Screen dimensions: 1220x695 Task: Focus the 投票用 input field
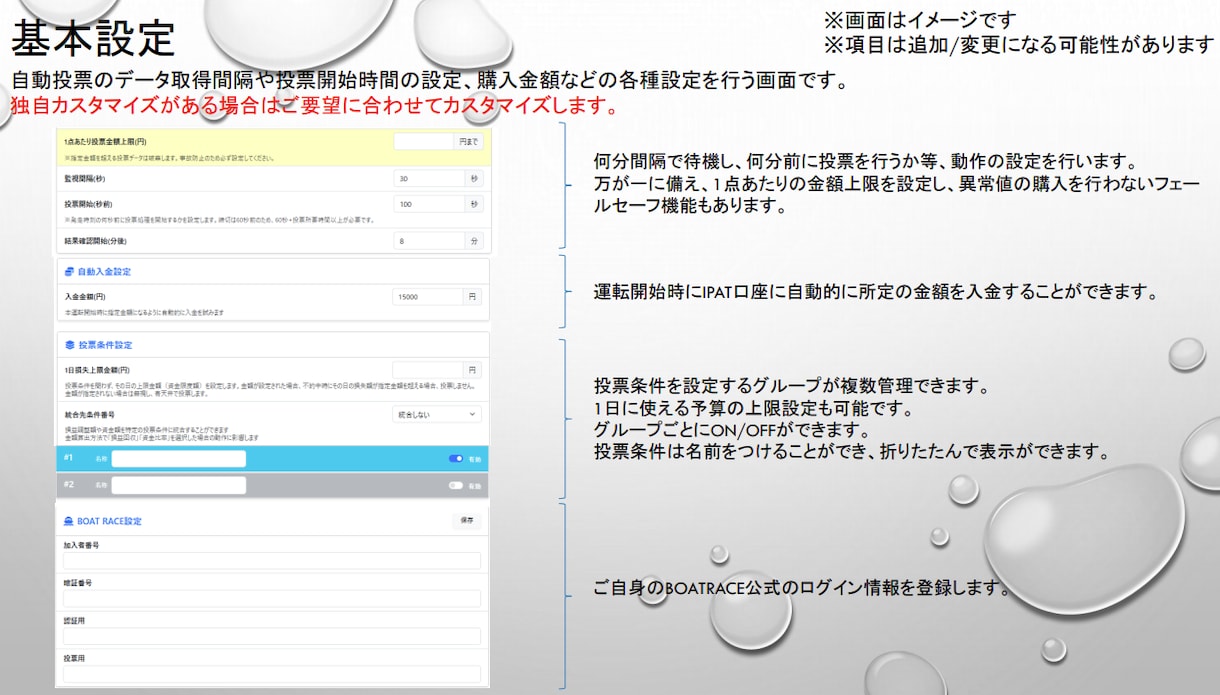[x=272, y=674]
